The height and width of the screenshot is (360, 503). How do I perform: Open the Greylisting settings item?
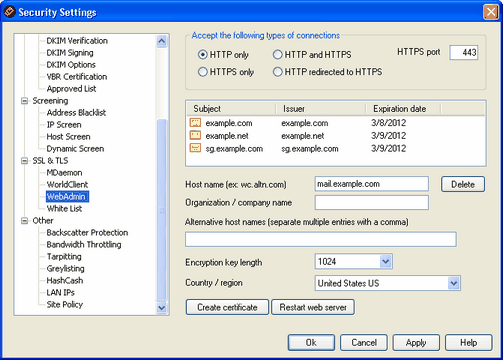(65, 269)
